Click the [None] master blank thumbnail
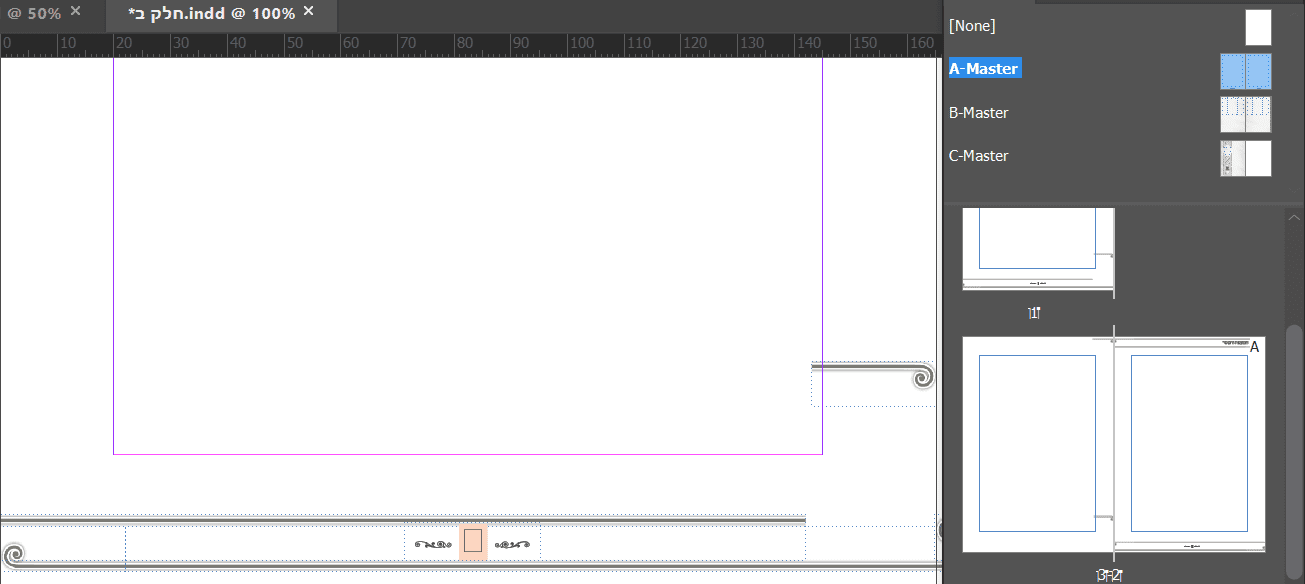 (1258, 27)
